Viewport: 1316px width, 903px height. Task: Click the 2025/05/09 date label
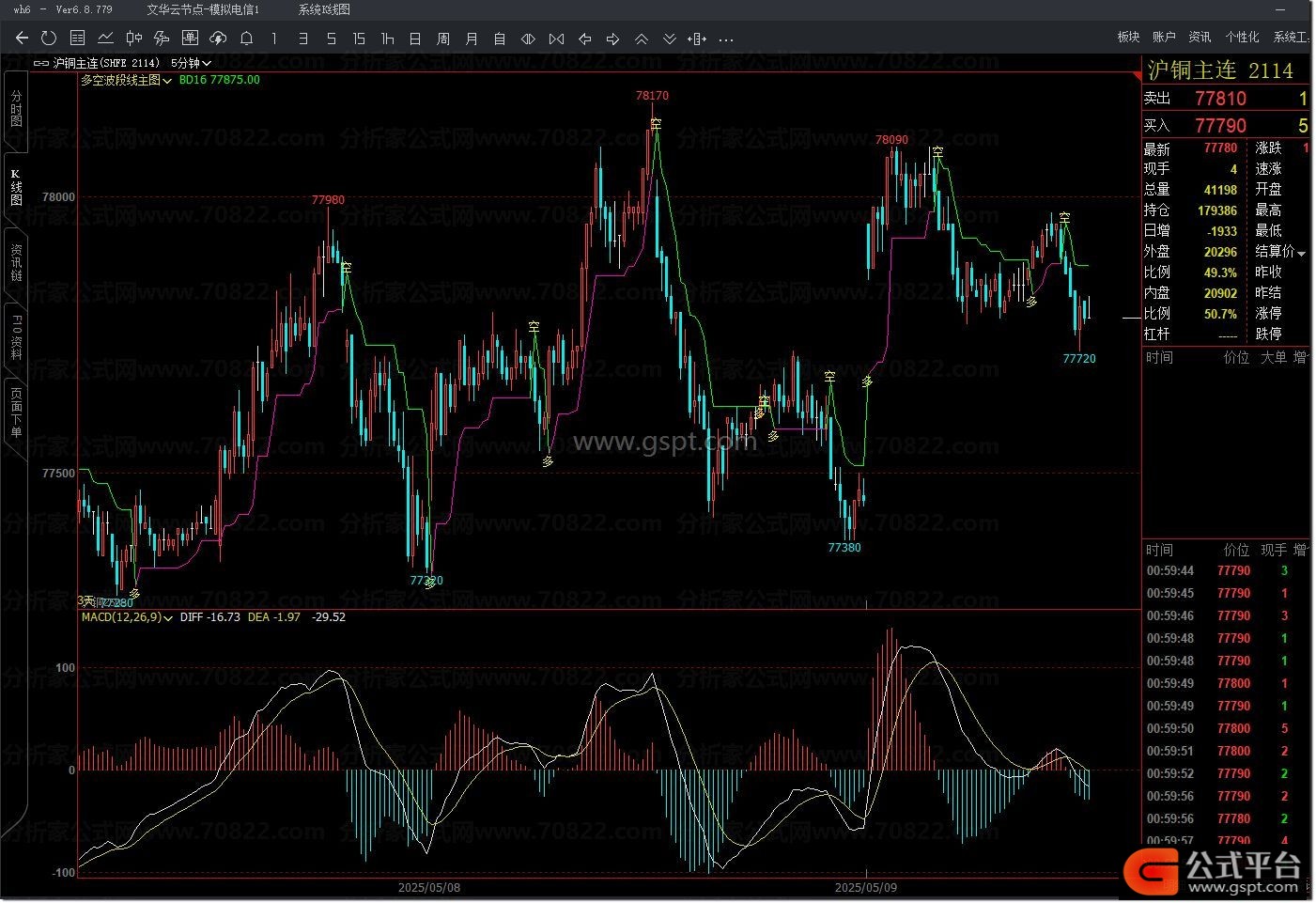[865, 887]
